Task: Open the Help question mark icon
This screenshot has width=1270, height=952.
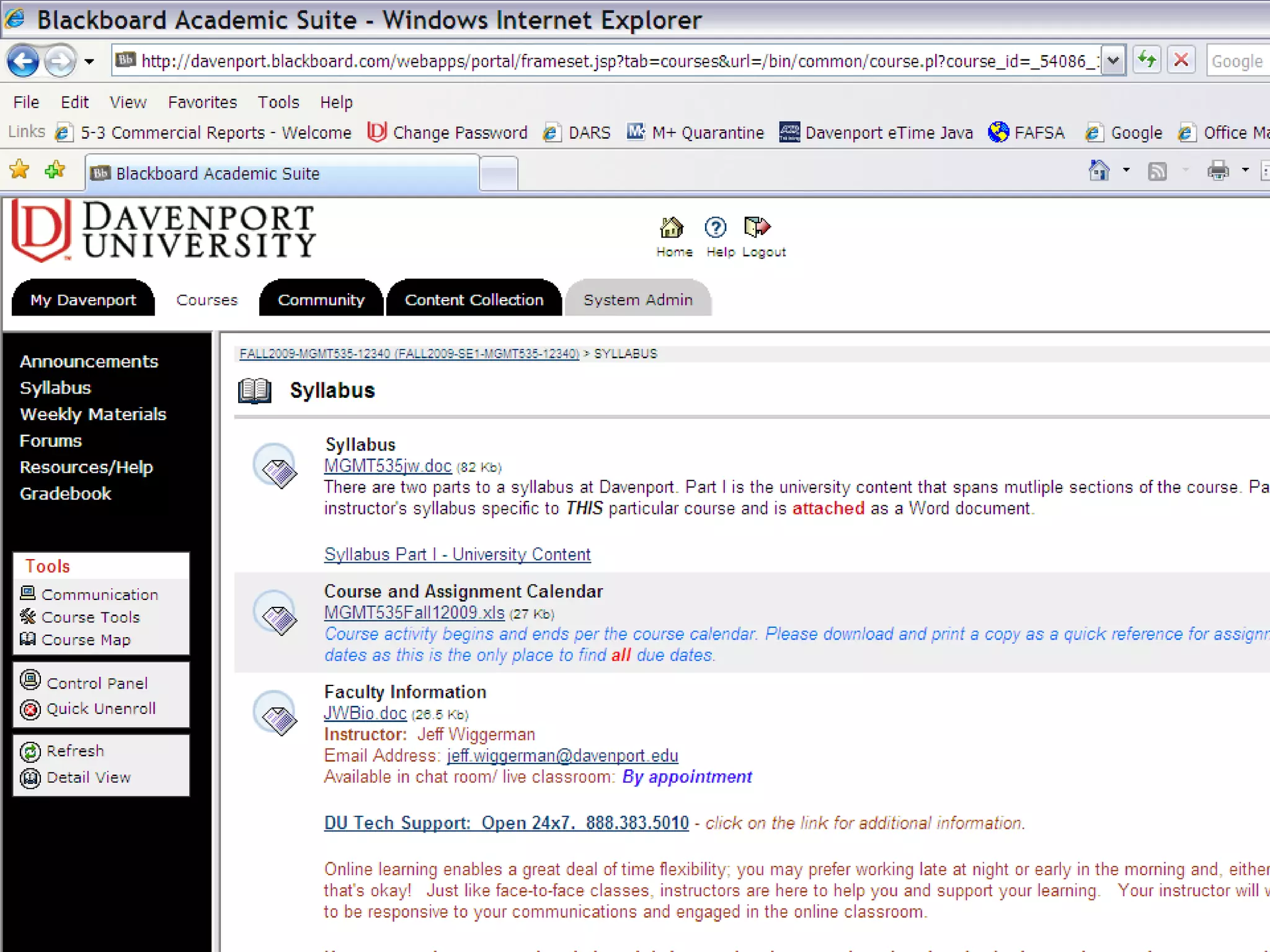Action: coord(715,228)
